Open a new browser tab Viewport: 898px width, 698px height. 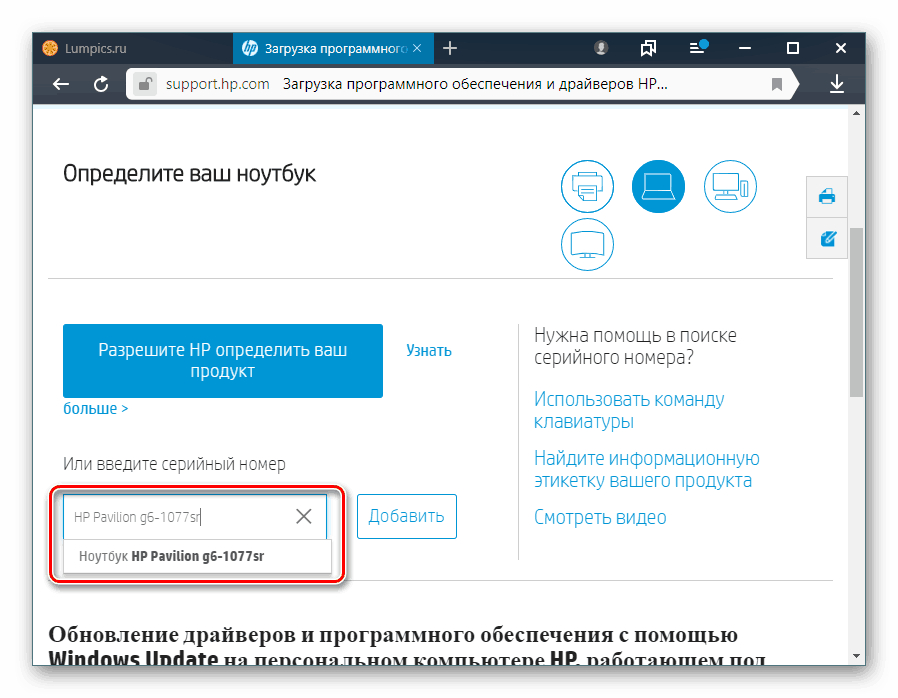450,48
